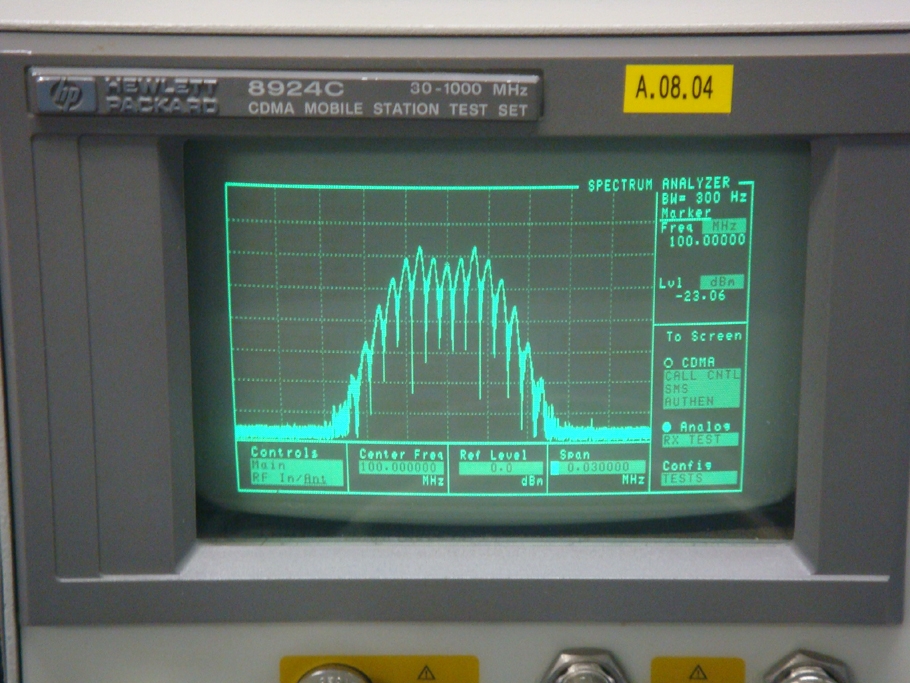Screen dimensions: 910x683
Task: Click the Center Freq label
Action: click(401, 454)
